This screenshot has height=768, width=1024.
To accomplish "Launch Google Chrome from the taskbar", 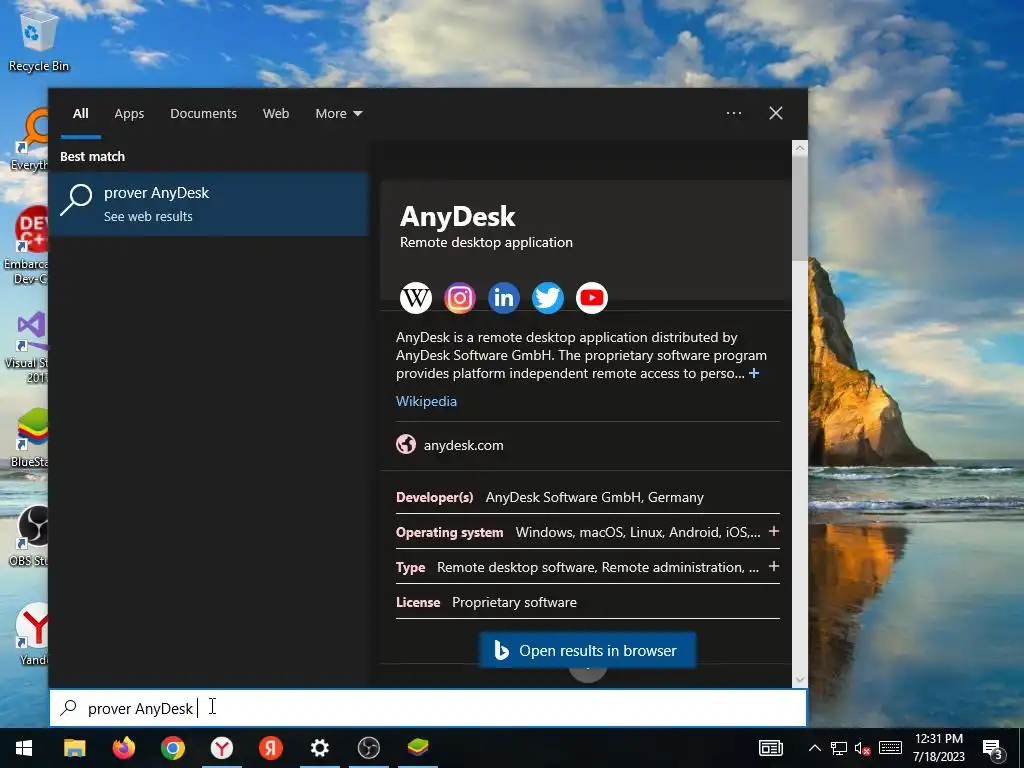I will point(172,748).
